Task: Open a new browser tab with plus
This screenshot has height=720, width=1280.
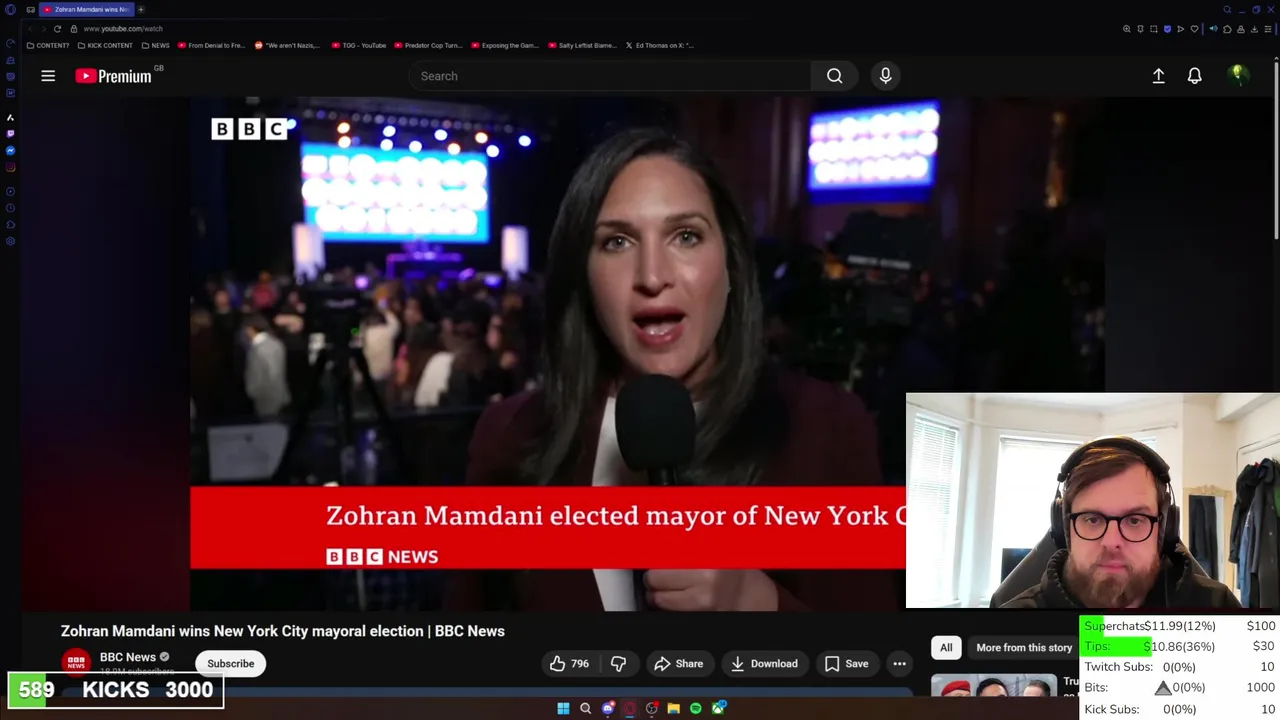Action: [x=141, y=9]
